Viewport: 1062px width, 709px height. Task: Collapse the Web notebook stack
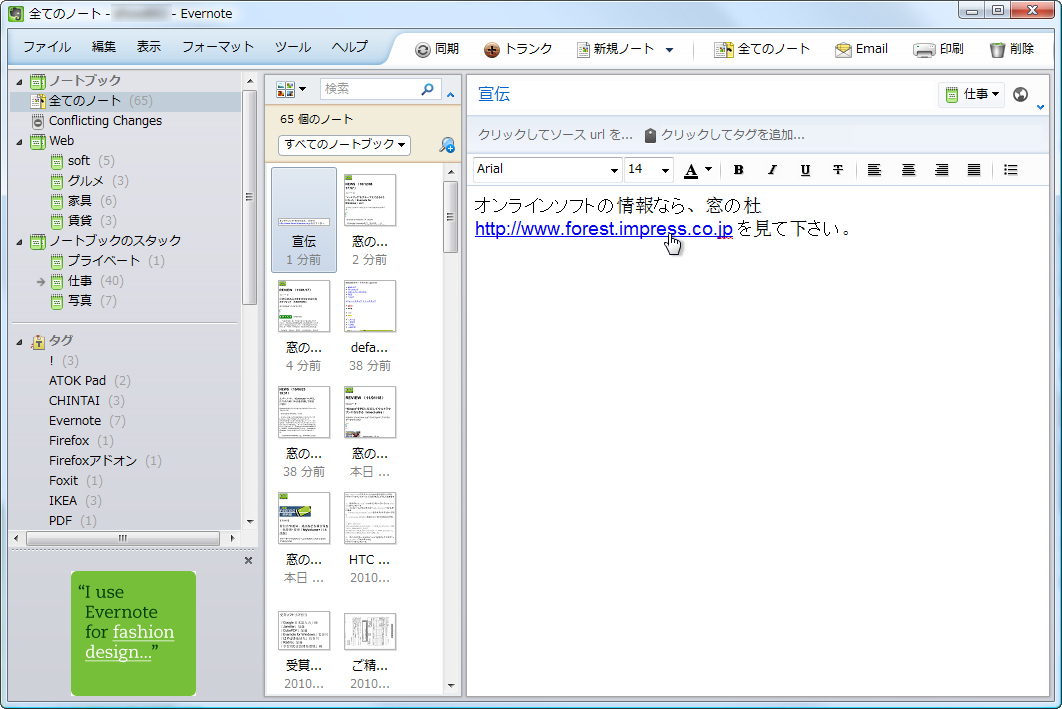click(x=19, y=142)
